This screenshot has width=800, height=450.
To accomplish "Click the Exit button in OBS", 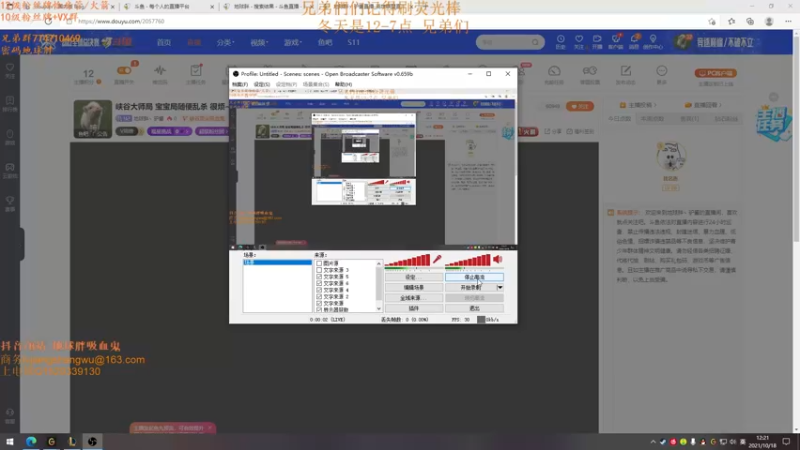I will point(474,308).
